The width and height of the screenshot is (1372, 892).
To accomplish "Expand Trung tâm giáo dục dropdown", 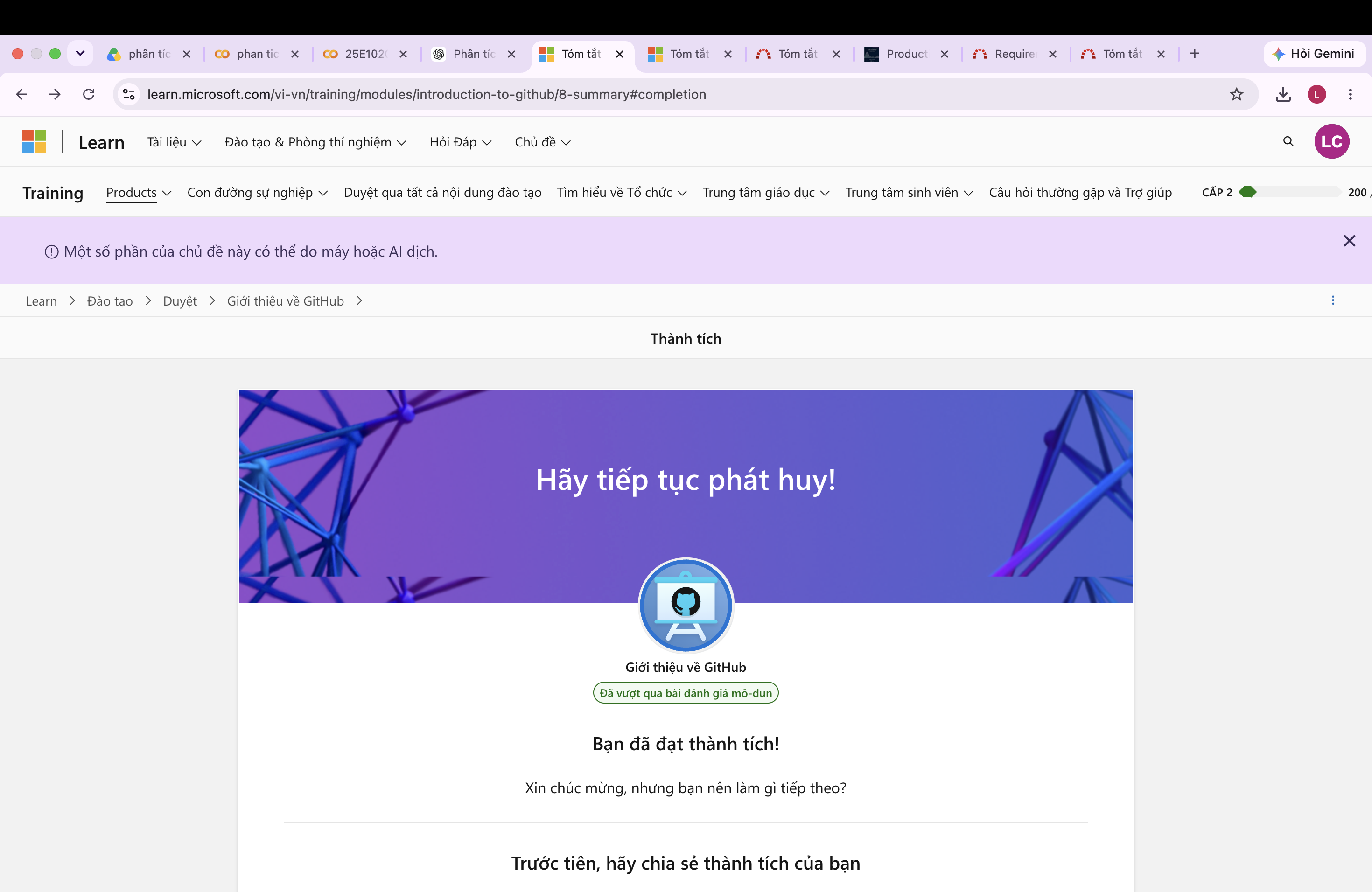I will (x=765, y=193).
